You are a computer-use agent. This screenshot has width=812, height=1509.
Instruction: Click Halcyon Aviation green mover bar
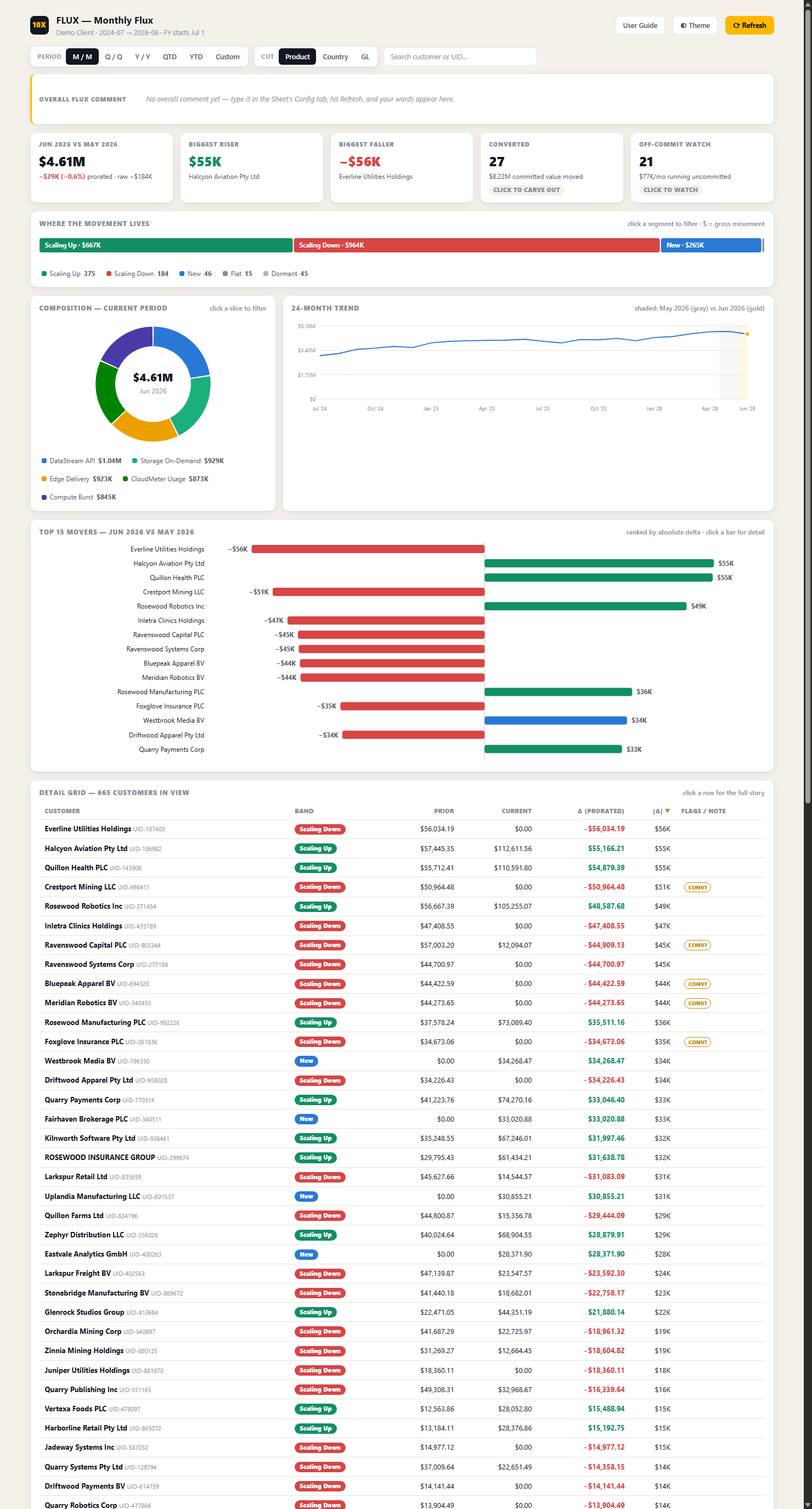click(x=599, y=564)
